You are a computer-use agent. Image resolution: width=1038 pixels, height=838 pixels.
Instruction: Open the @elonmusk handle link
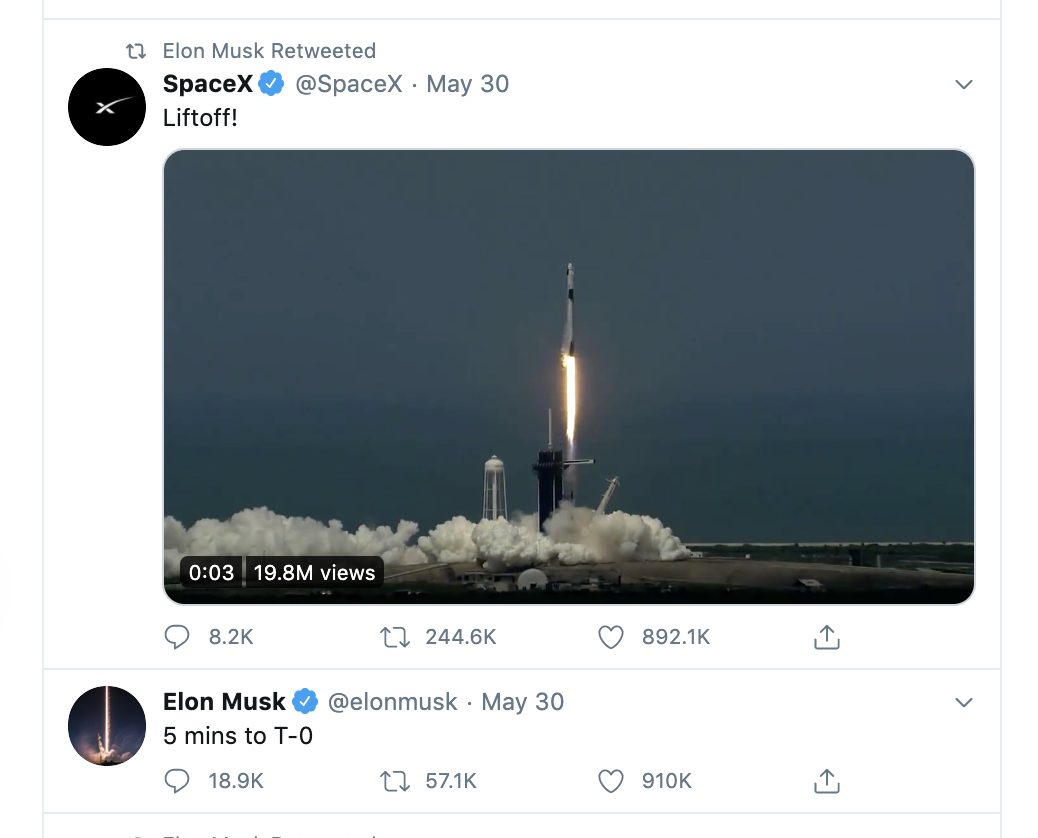[x=393, y=702]
